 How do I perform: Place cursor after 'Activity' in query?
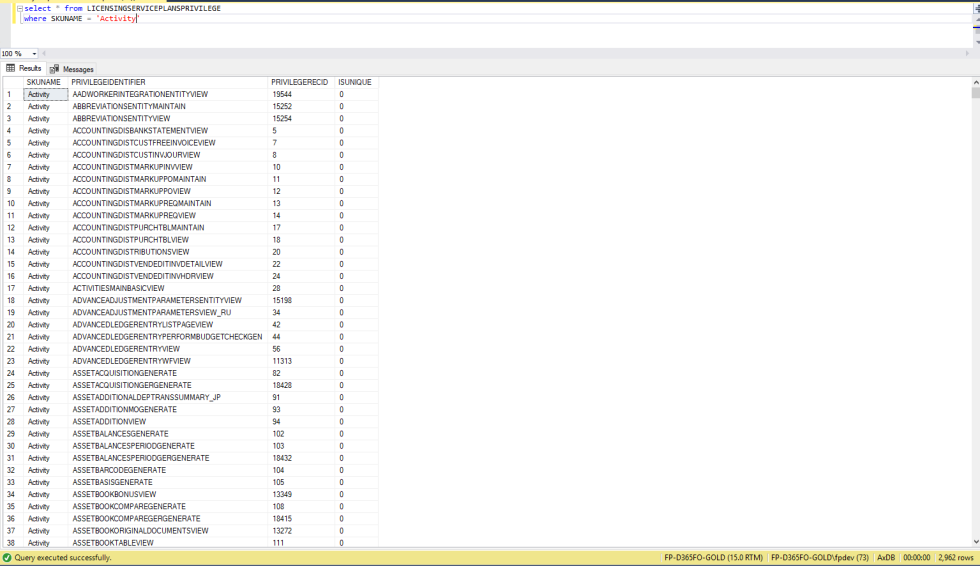click(x=137, y=18)
